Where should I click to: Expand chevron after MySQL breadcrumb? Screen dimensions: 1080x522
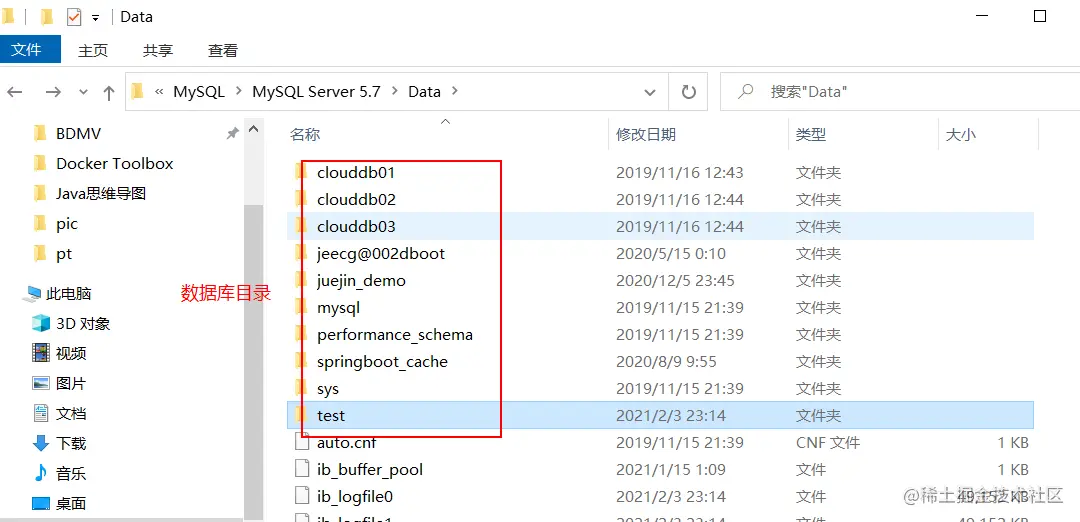tap(239, 91)
